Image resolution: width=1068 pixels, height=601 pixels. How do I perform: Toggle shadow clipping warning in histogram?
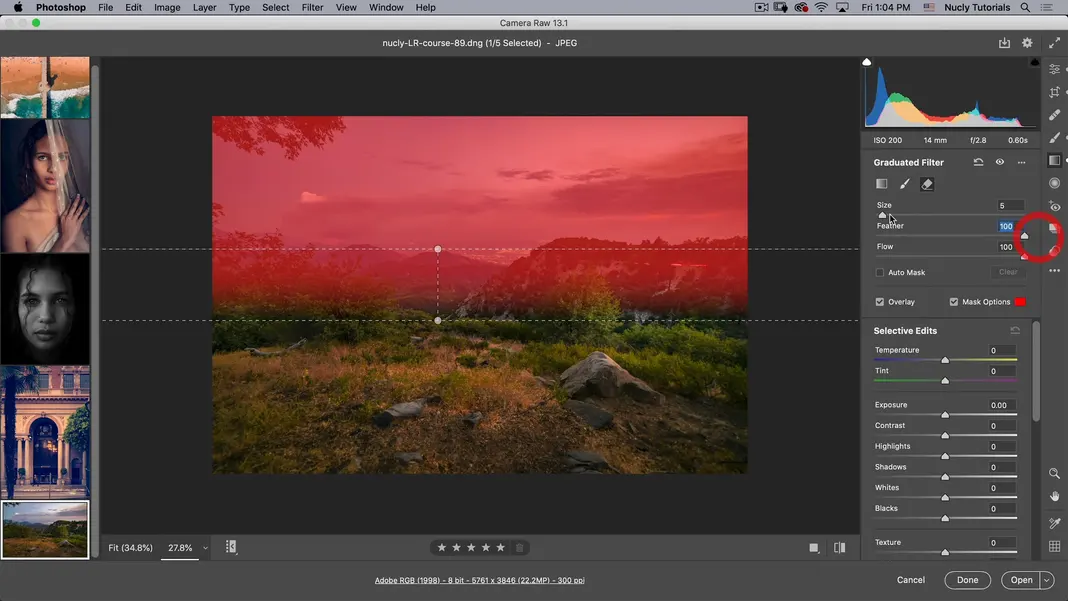point(866,62)
